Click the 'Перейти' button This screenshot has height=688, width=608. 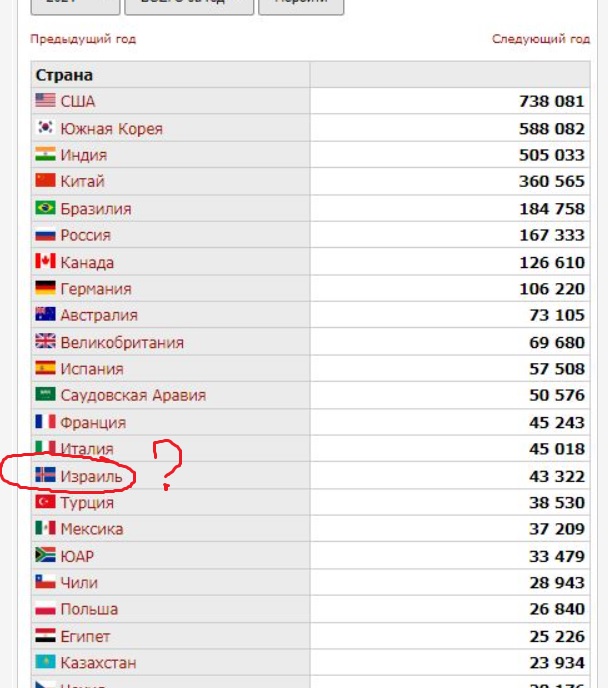pyautogui.click(x=301, y=5)
